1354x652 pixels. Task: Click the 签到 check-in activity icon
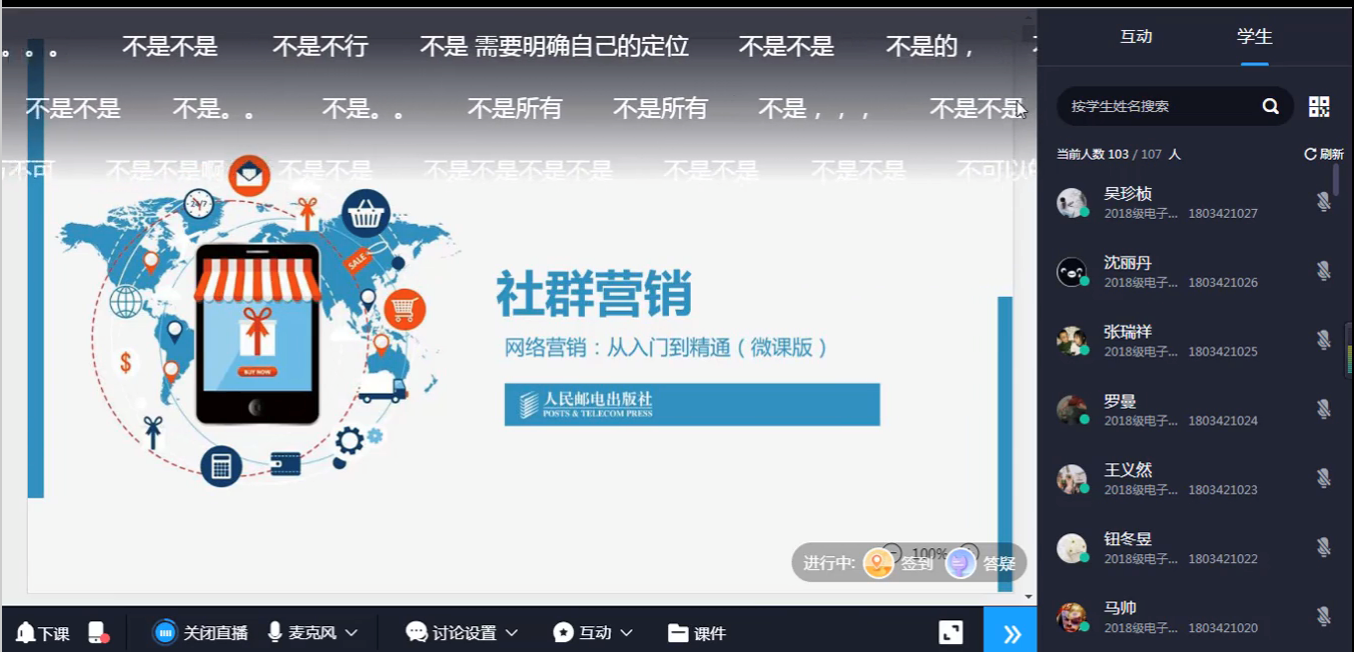[x=879, y=563]
